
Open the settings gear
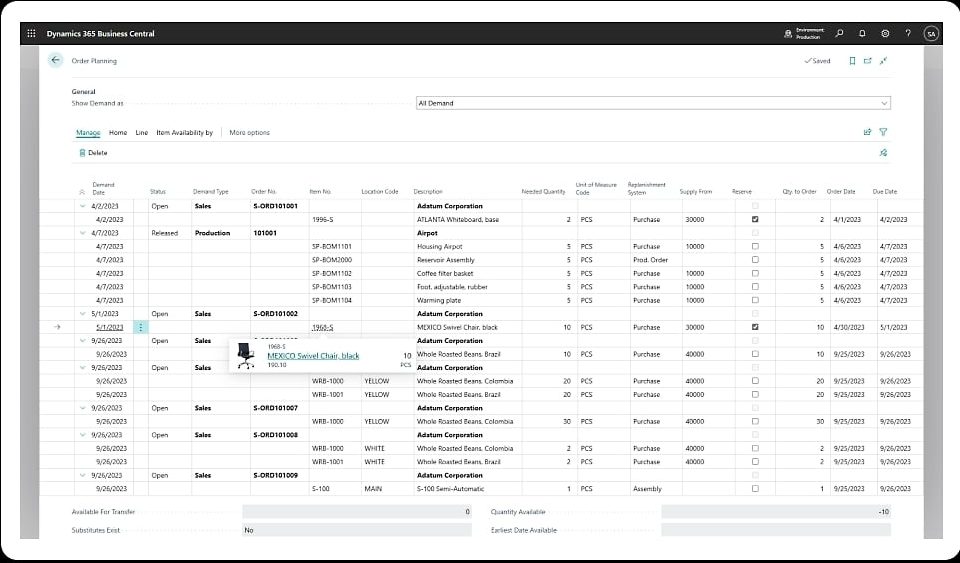[x=885, y=34]
